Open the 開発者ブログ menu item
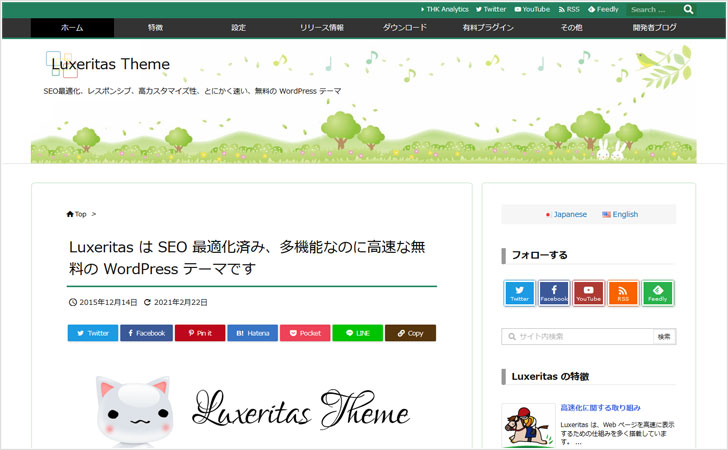The height and width of the screenshot is (450, 728). [654, 28]
